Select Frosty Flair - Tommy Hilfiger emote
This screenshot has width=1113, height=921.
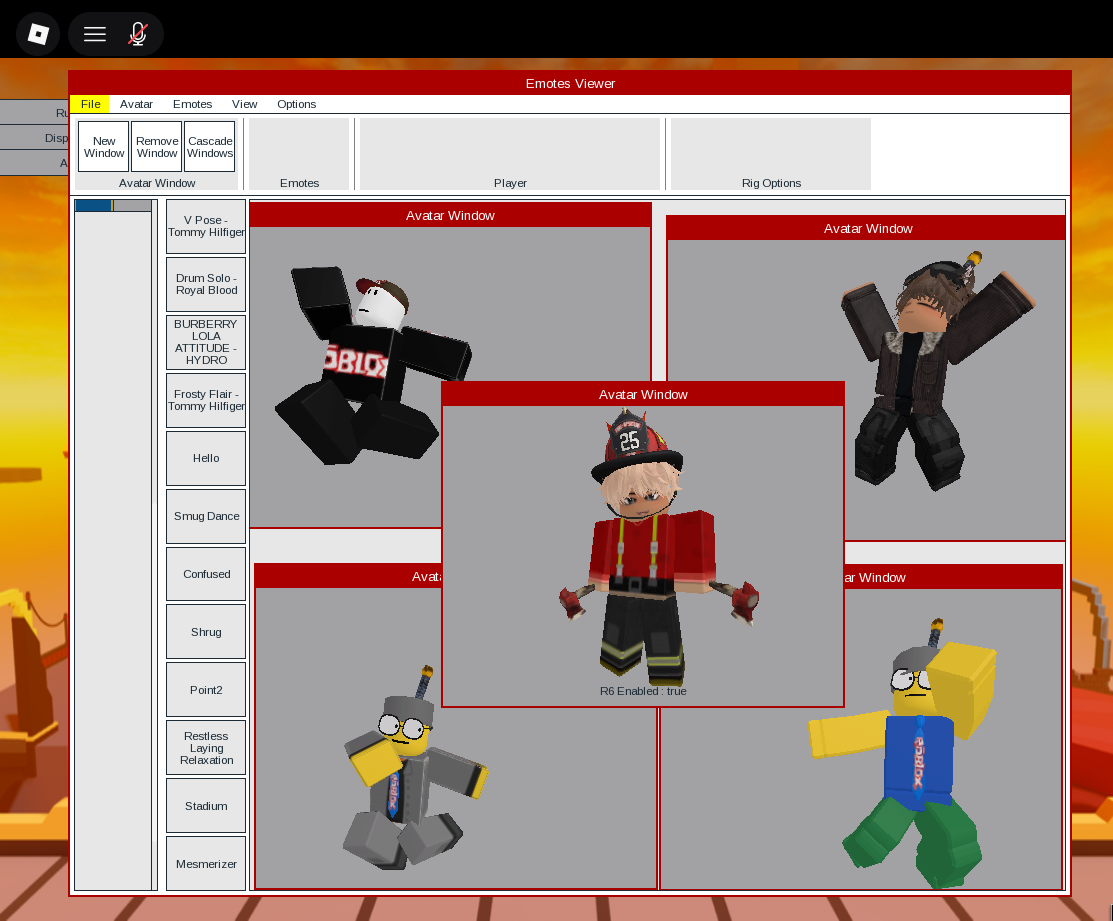pos(206,400)
